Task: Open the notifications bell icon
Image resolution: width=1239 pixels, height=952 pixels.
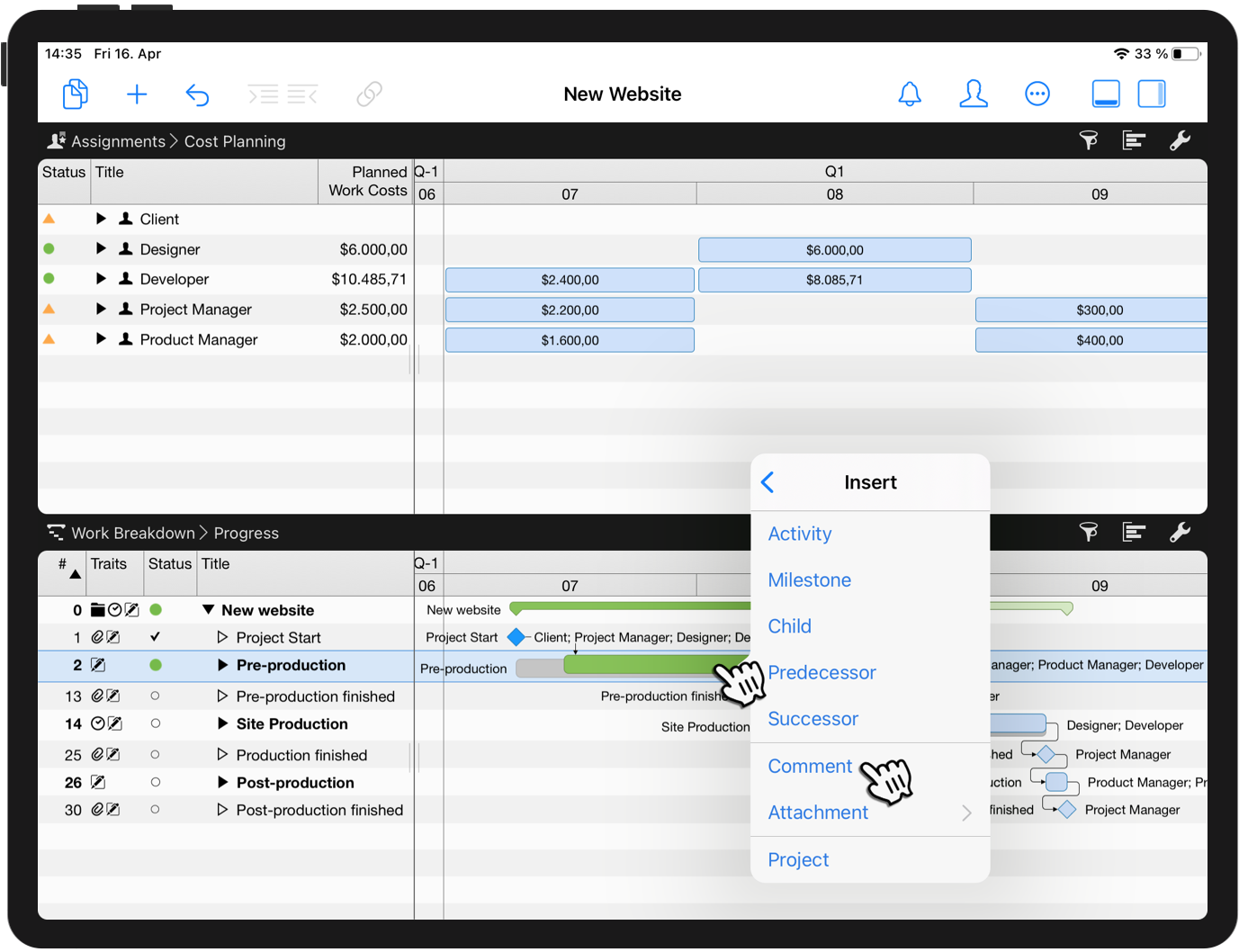Action: 910,94
